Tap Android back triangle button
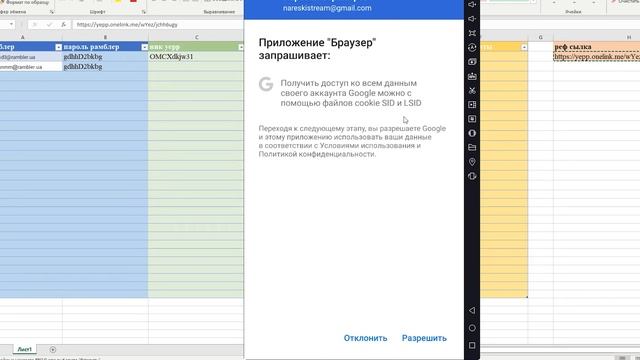The height and width of the screenshot is (360, 640). pyautogui.click(x=472, y=311)
